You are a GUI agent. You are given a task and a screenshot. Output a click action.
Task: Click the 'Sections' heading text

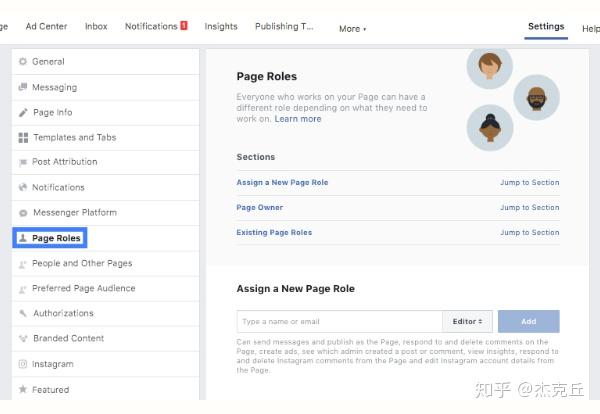(x=256, y=157)
